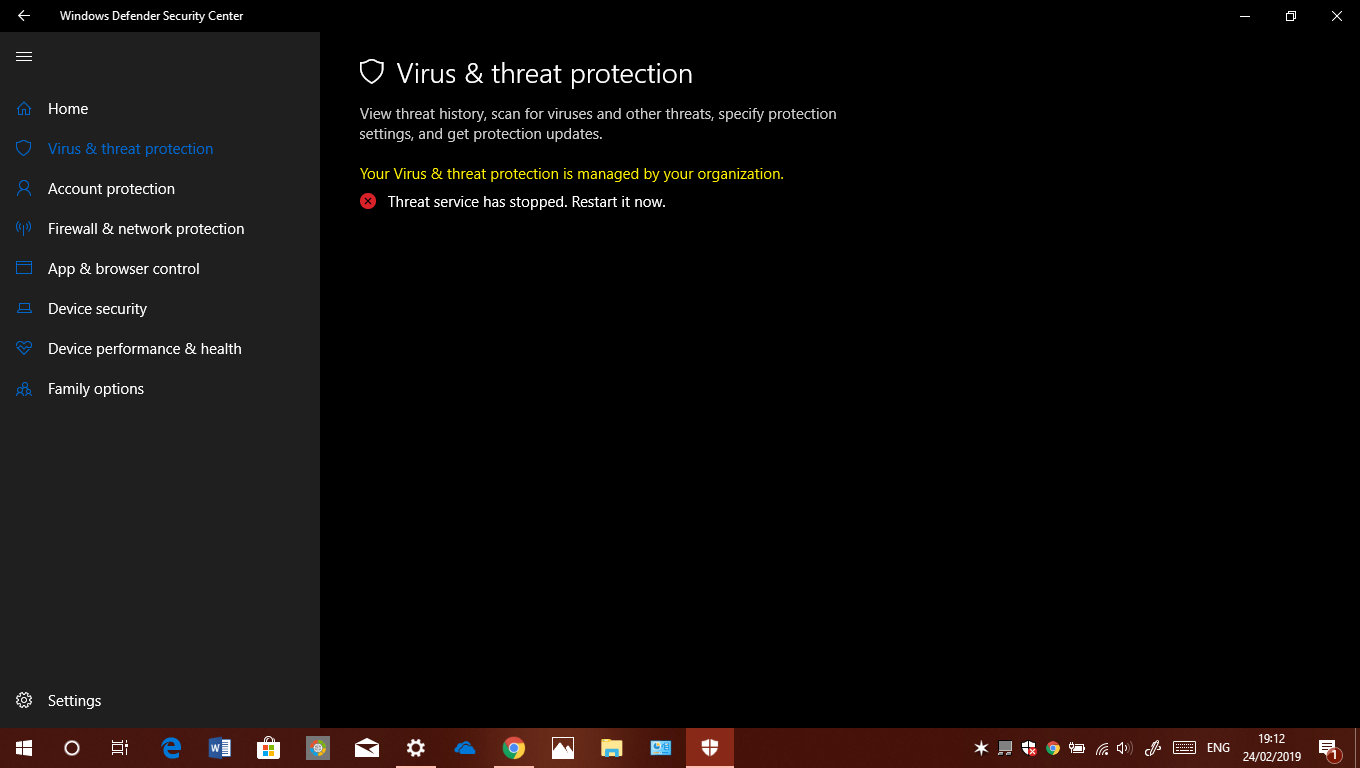
Task: Open Device security section
Action: click(x=160, y=308)
